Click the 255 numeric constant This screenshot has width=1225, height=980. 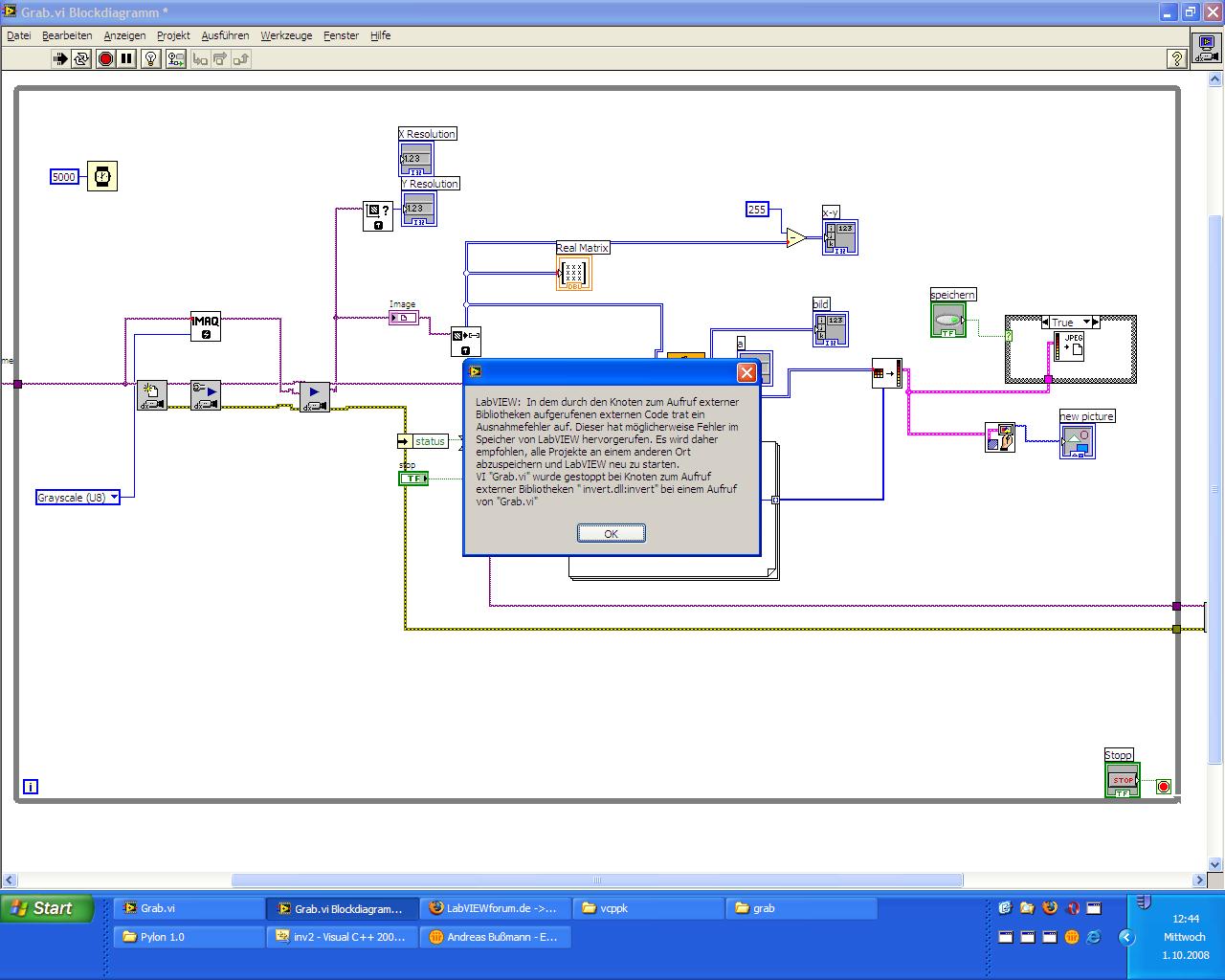(x=757, y=210)
